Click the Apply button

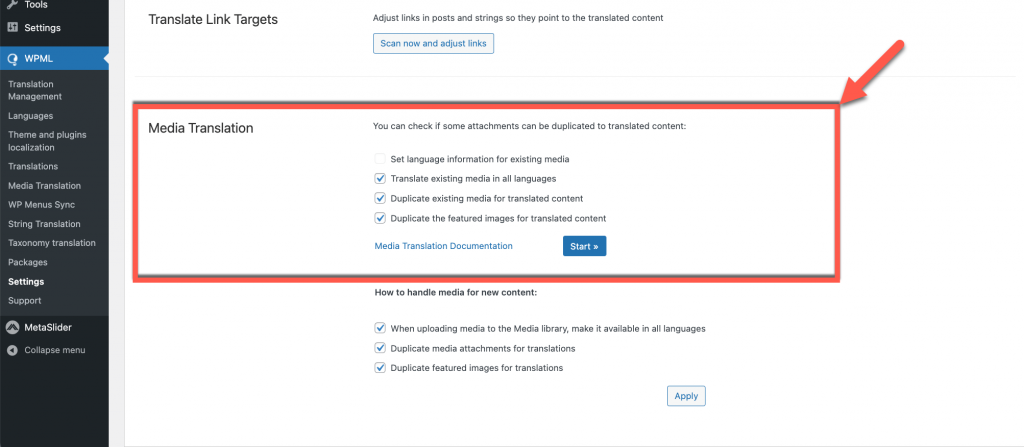pos(686,396)
